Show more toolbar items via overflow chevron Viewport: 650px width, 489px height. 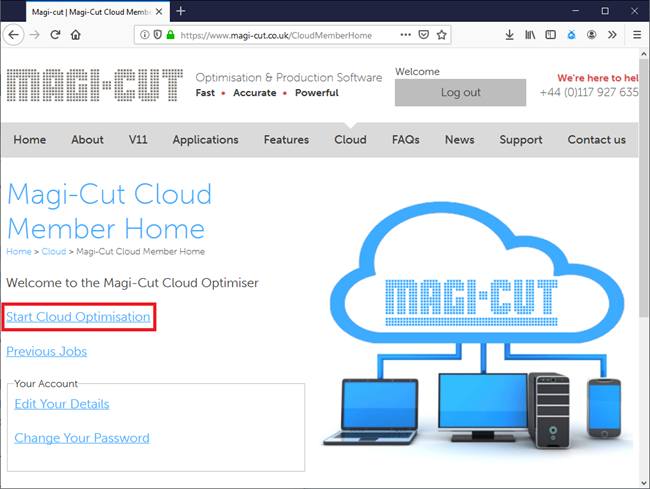(613, 34)
